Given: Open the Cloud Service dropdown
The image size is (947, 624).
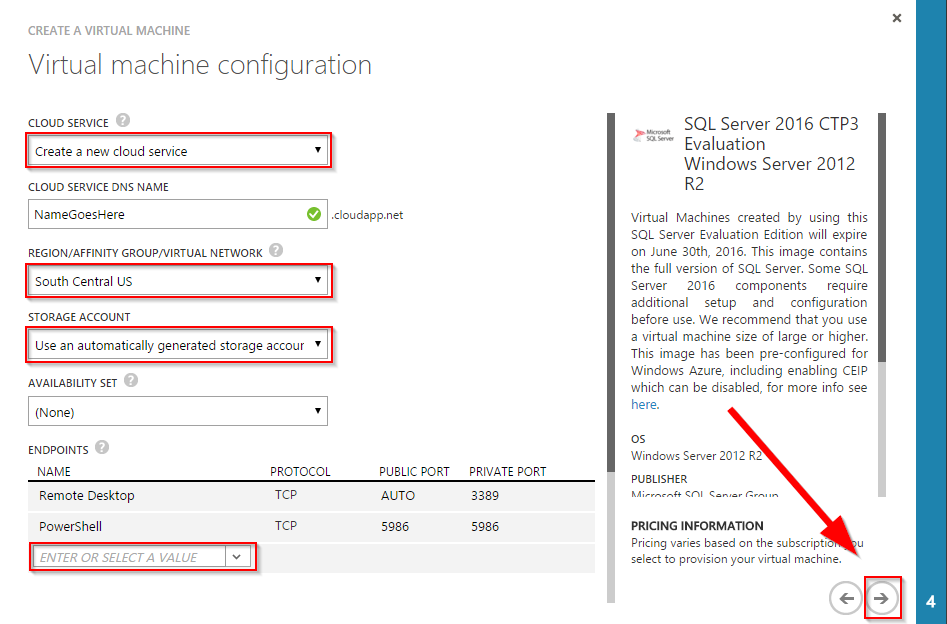Looking at the screenshot, I should point(178,151).
